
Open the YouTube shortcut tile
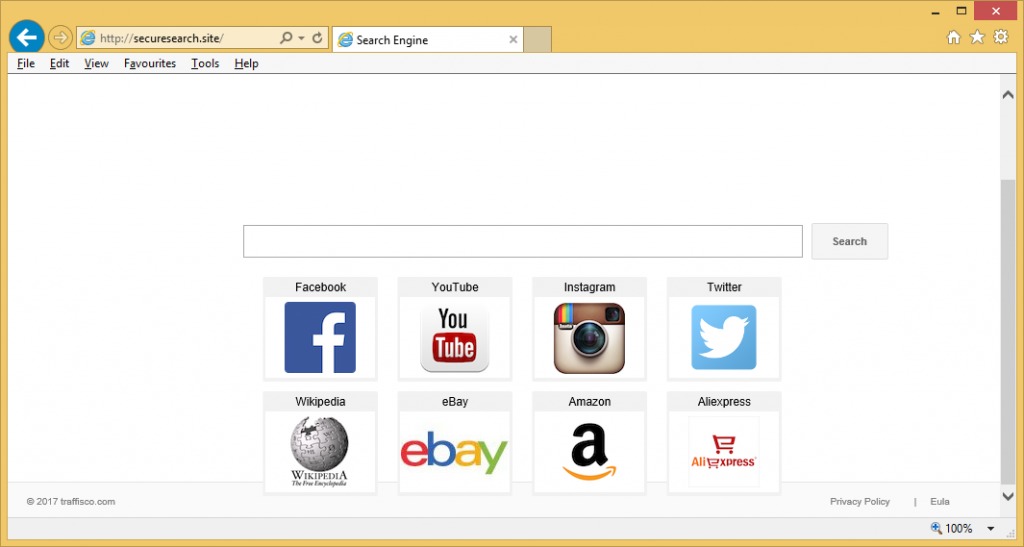click(x=455, y=329)
